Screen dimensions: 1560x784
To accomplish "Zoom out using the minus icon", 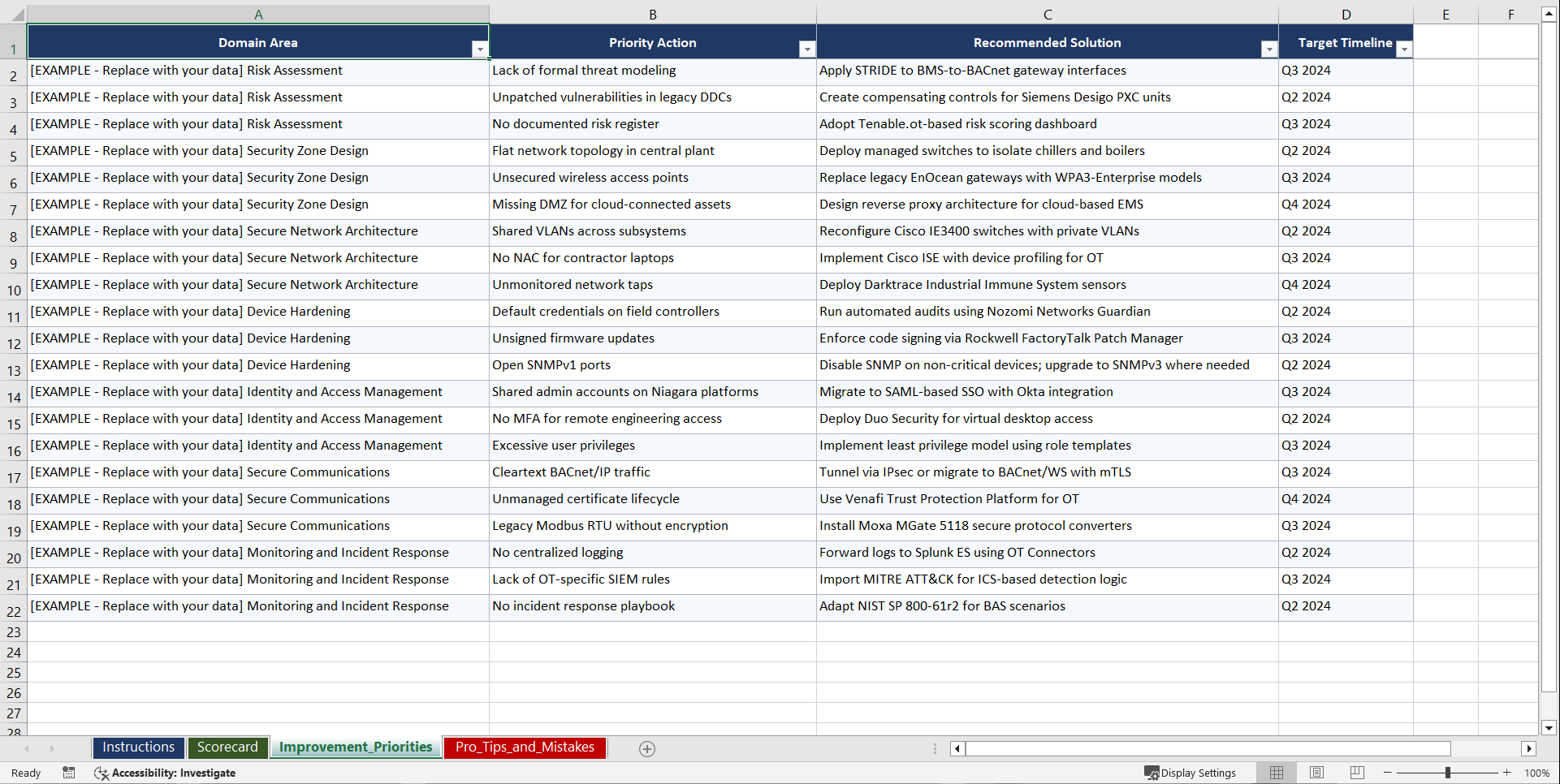I will (1387, 773).
